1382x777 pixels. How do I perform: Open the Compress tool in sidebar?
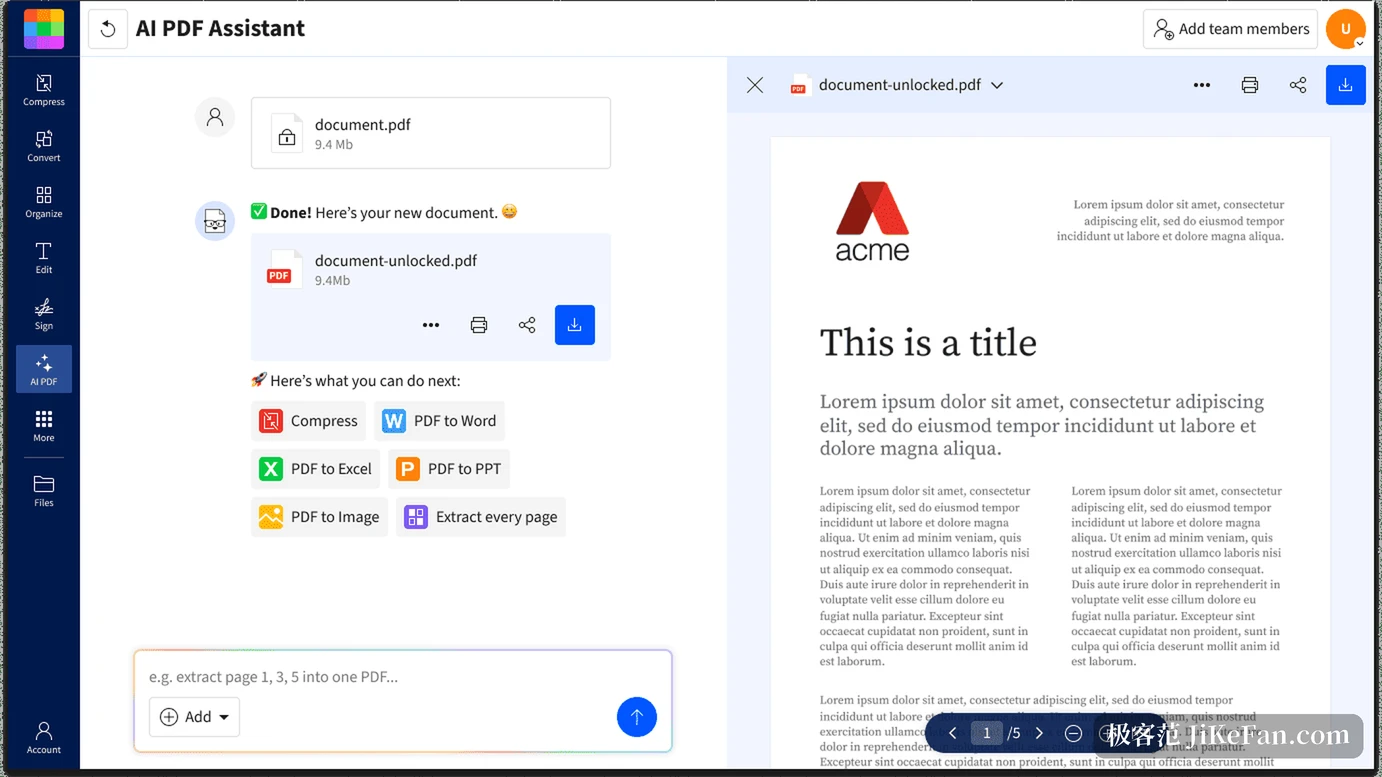click(x=44, y=90)
